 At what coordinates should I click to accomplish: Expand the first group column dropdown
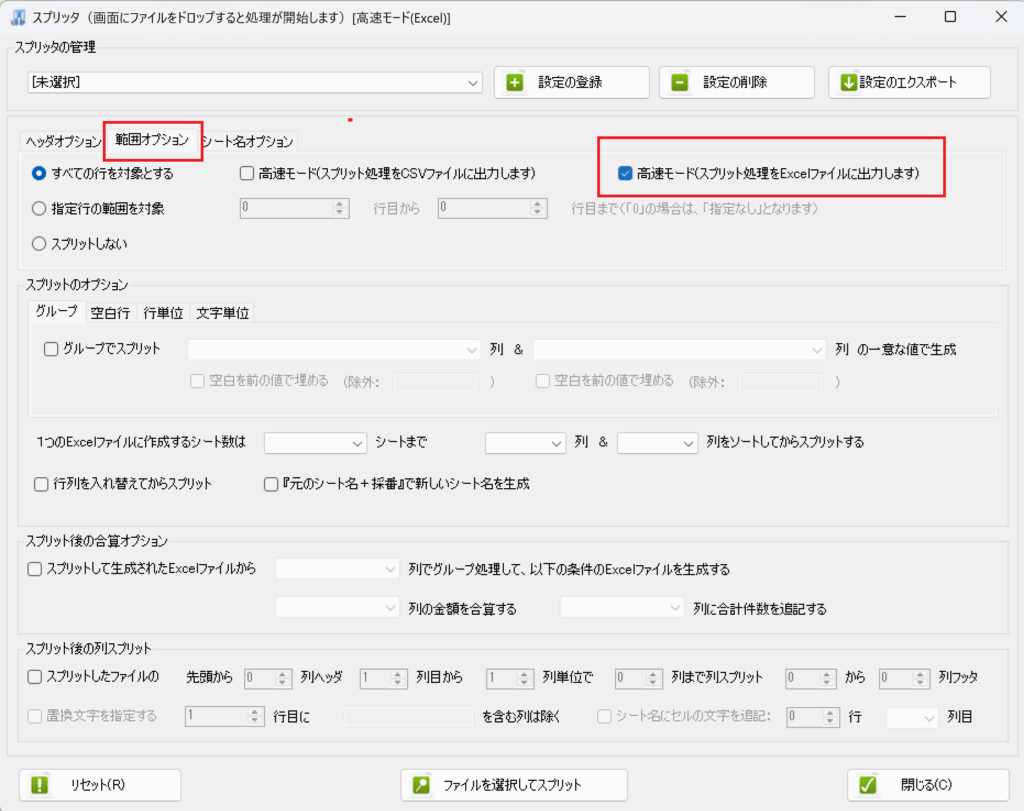[334, 350]
